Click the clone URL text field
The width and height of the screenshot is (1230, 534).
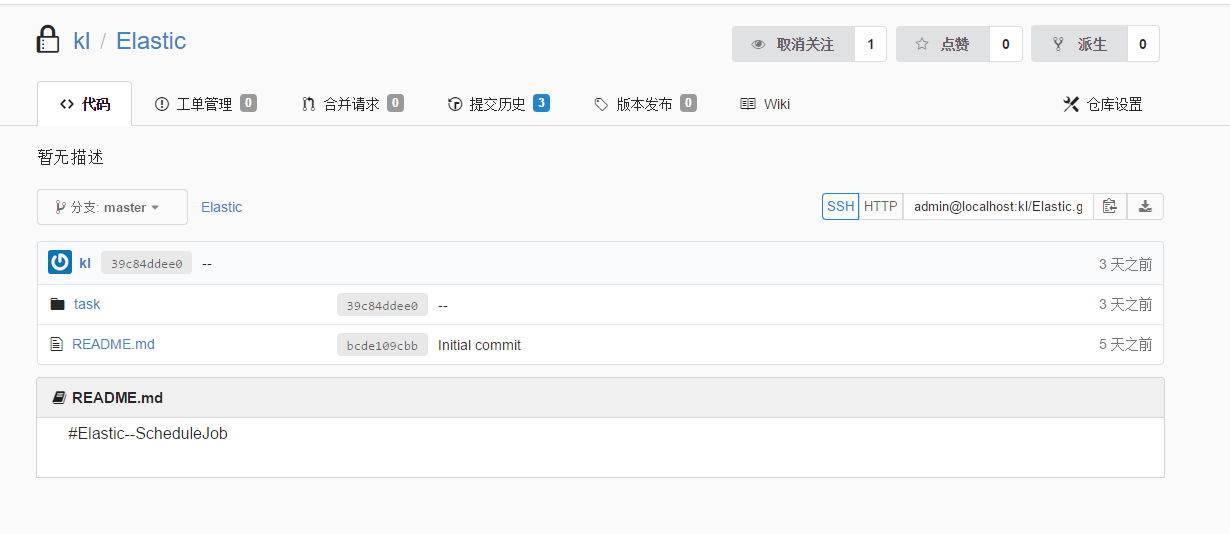pyautogui.click(x=997, y=207)
